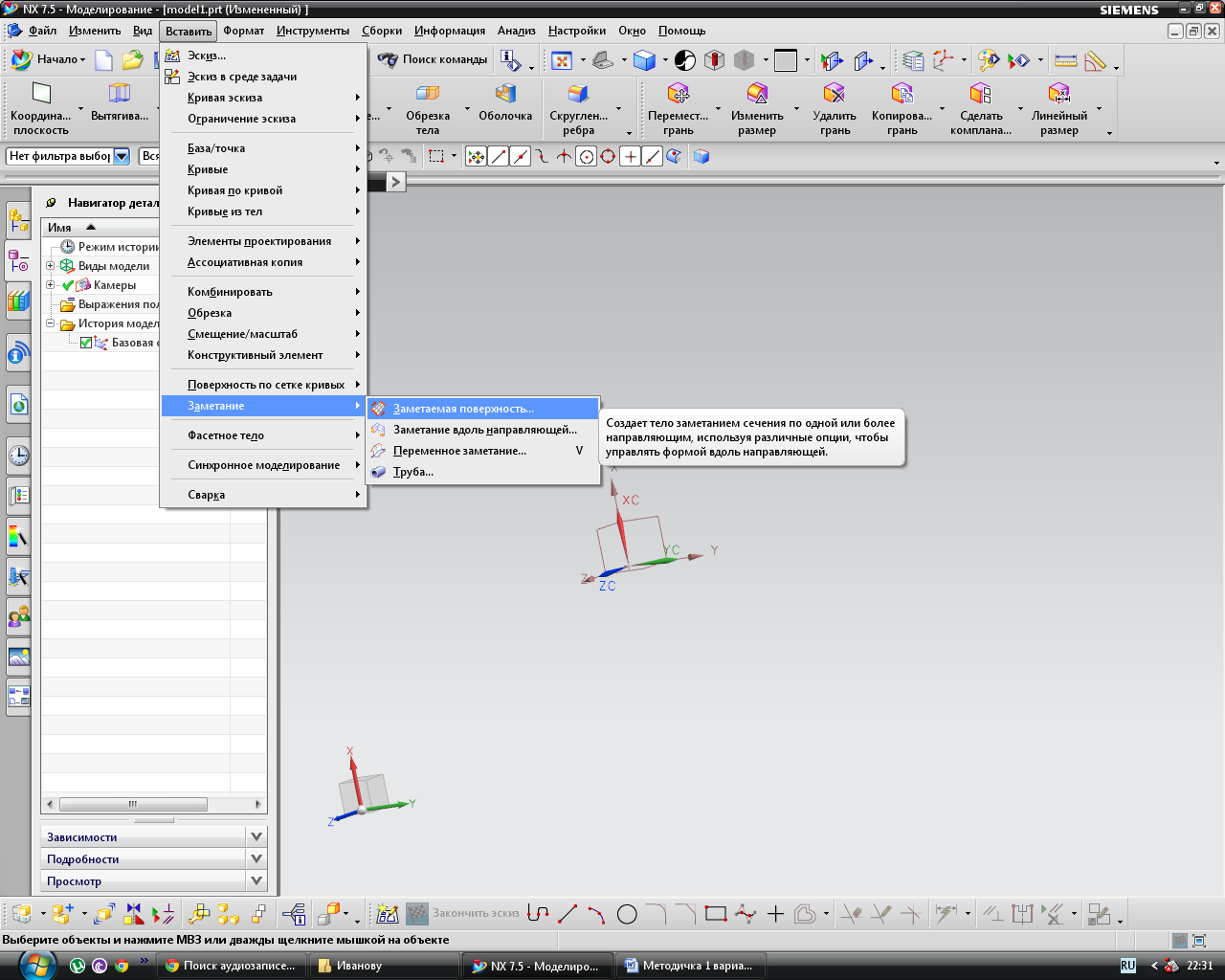Toggle the end point snap option
The image size is (1225, 980).
[x=499, y=156]
